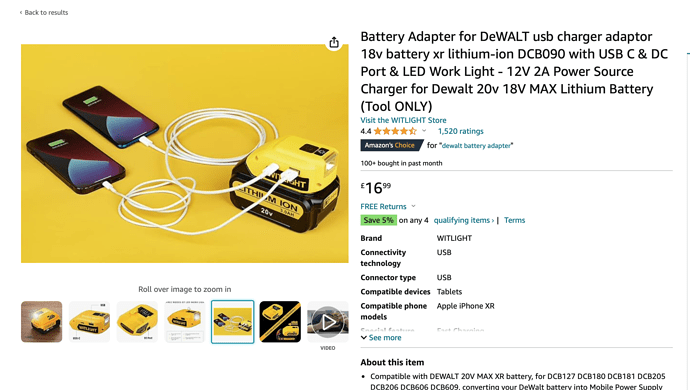
Task: Expand the FREE Returns chevron
Action: pos(413,206)
